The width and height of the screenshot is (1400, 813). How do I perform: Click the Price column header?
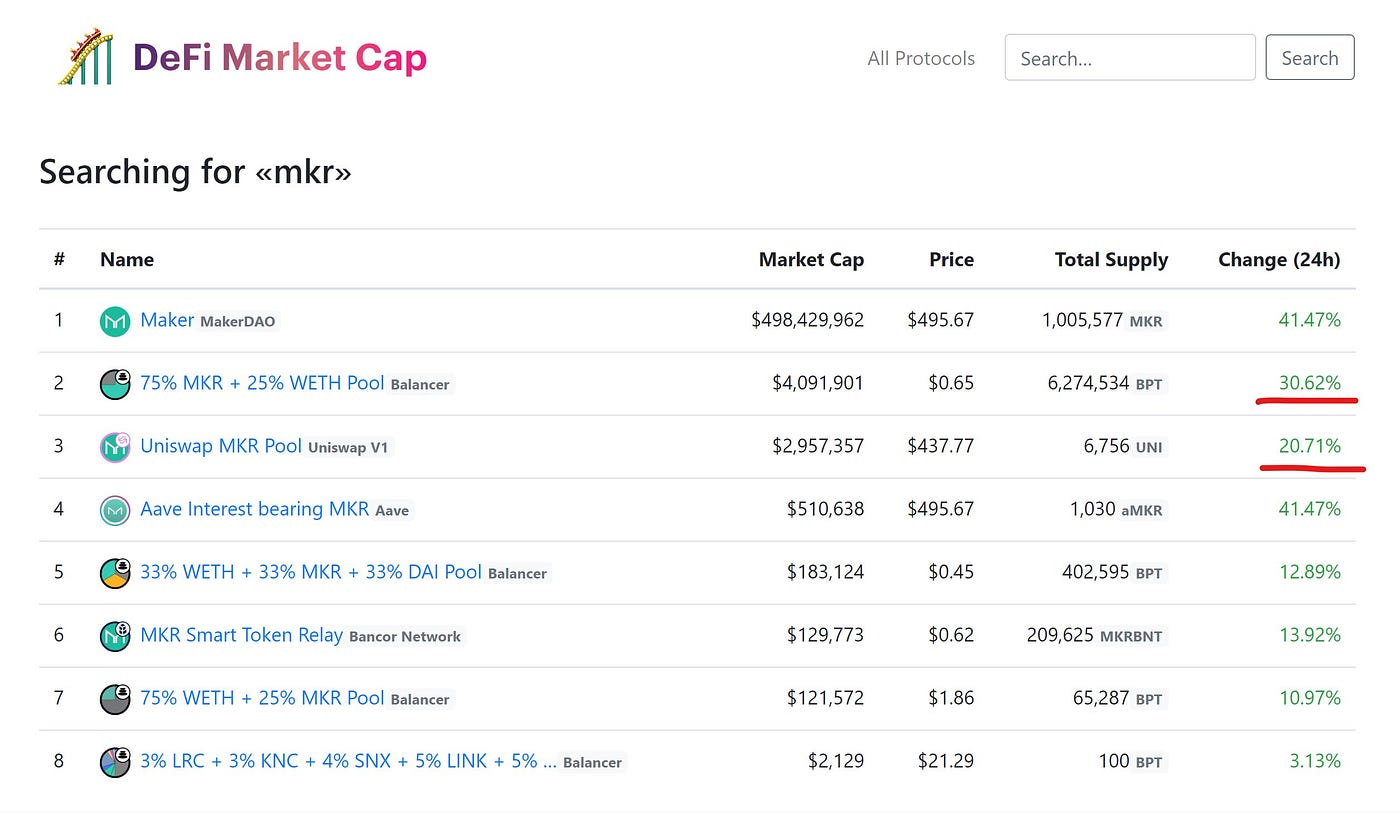(x=951, y=260)
